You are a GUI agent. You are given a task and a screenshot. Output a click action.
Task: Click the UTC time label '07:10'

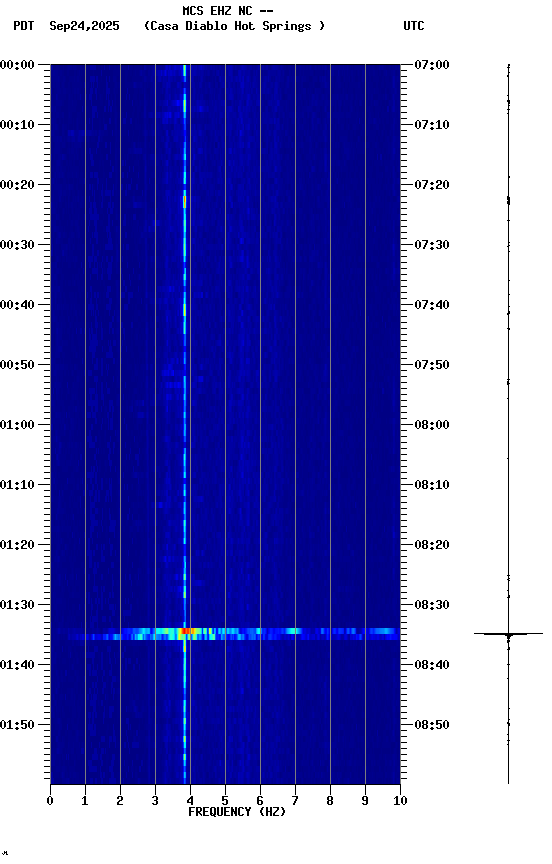(432, 125)
